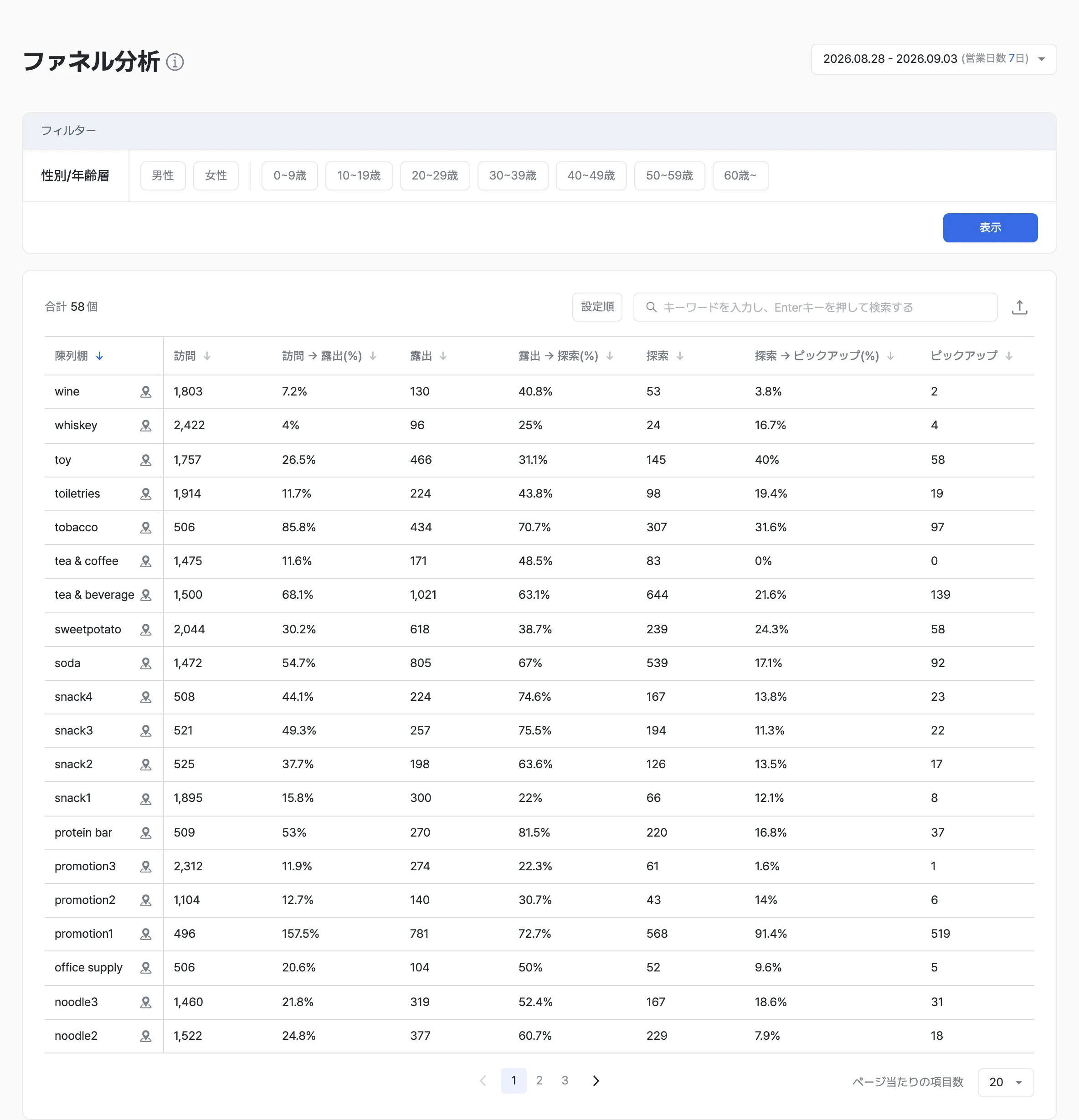The width and height of the screenshot is (1079, 1120).
Task: Sort by 陳列棚 column arrow
Action: (x=99, y=356)
